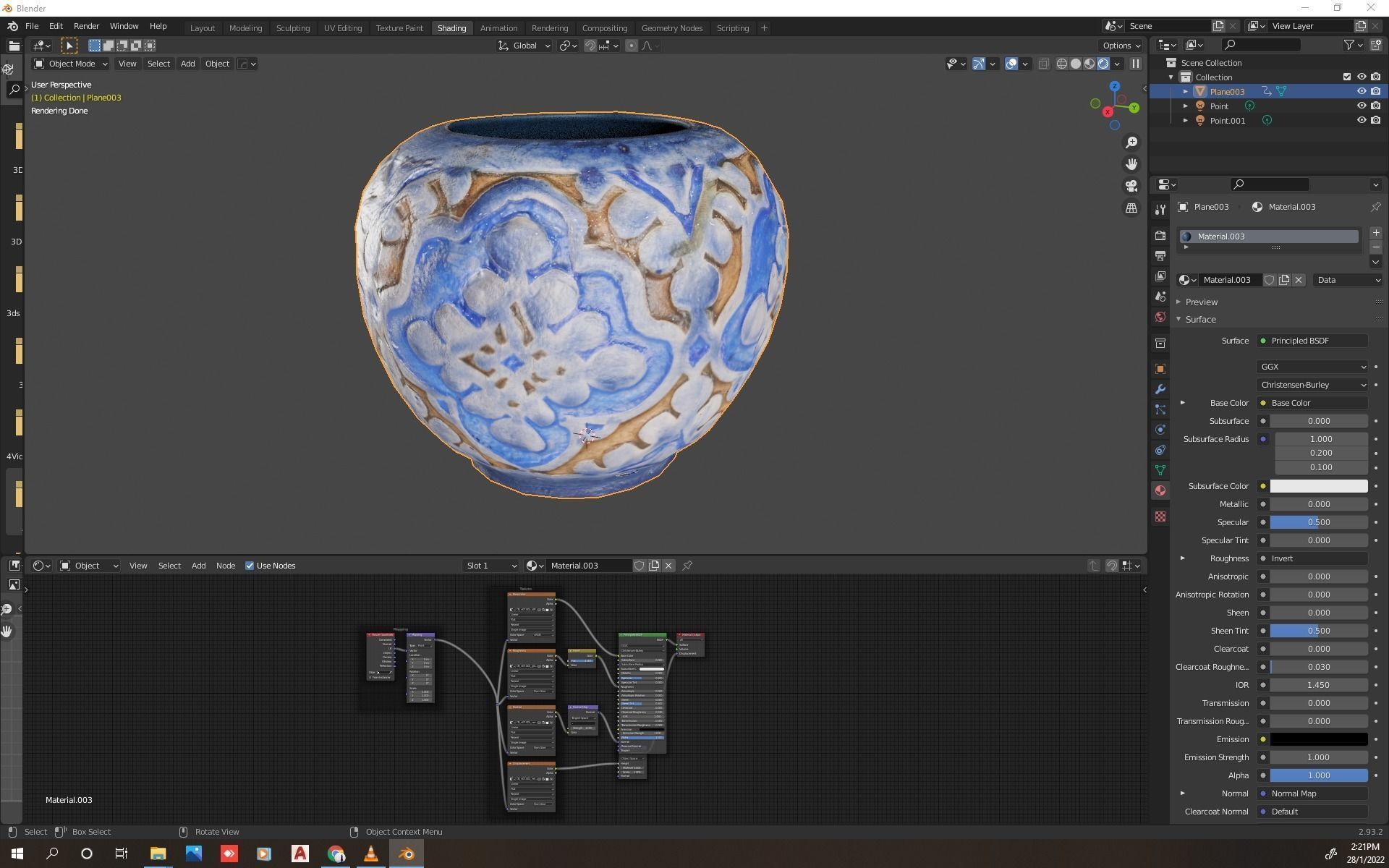Unlink Material.003 with X icon in properties
1389x868 pixels.
pos(1299,280)
